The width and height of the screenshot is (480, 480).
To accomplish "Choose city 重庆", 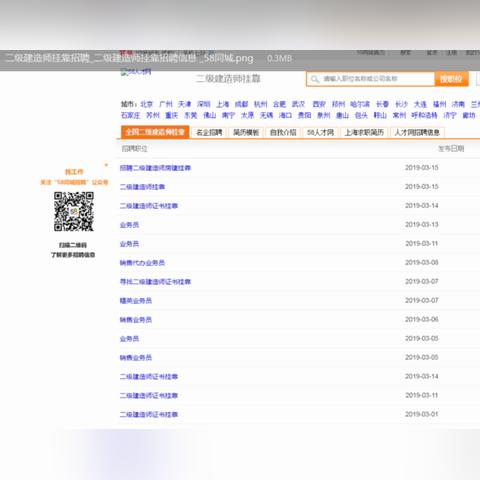I will click(172, 115).
